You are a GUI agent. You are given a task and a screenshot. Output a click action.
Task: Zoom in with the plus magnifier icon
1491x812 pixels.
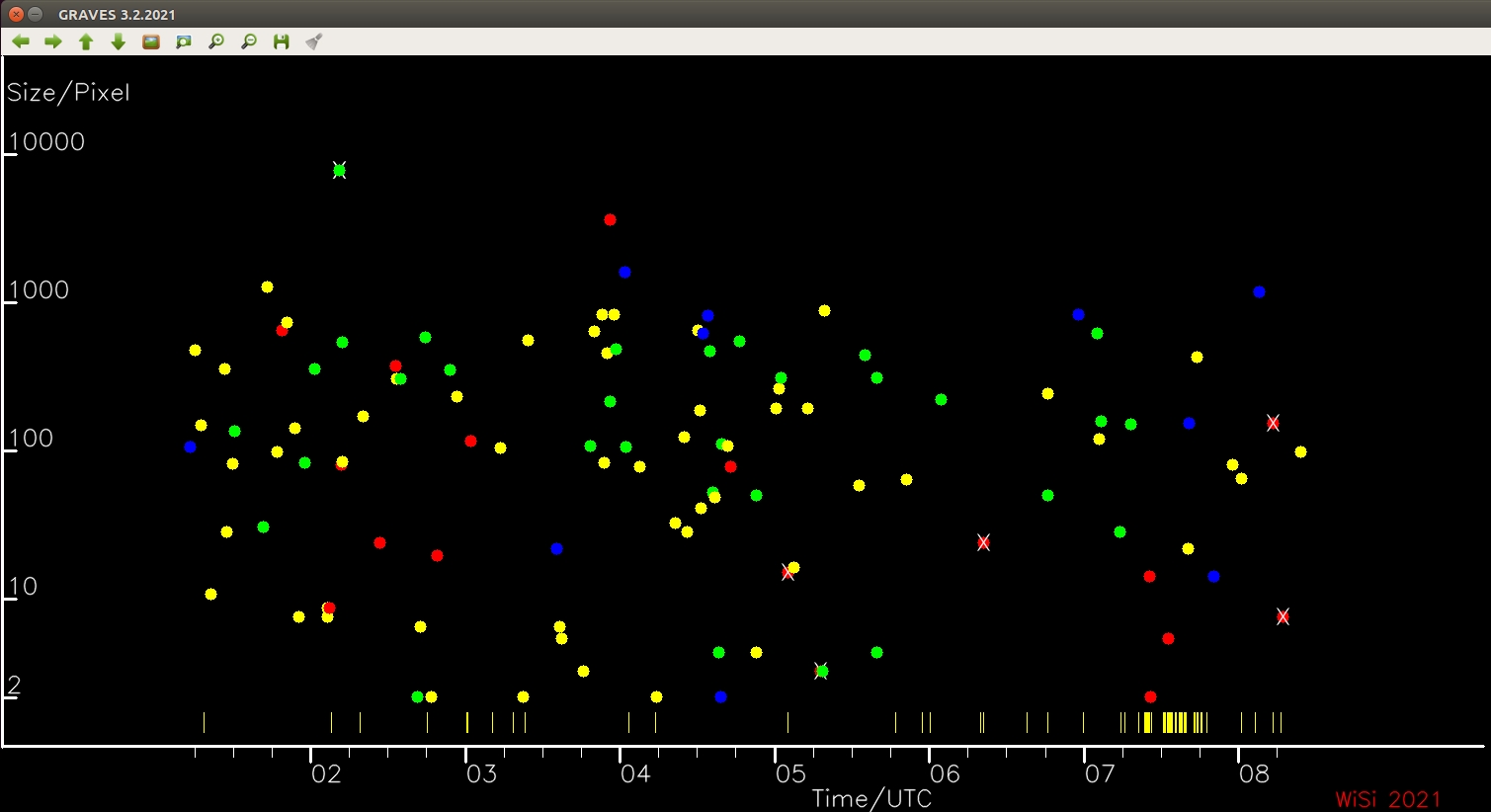tap(216, 41)
